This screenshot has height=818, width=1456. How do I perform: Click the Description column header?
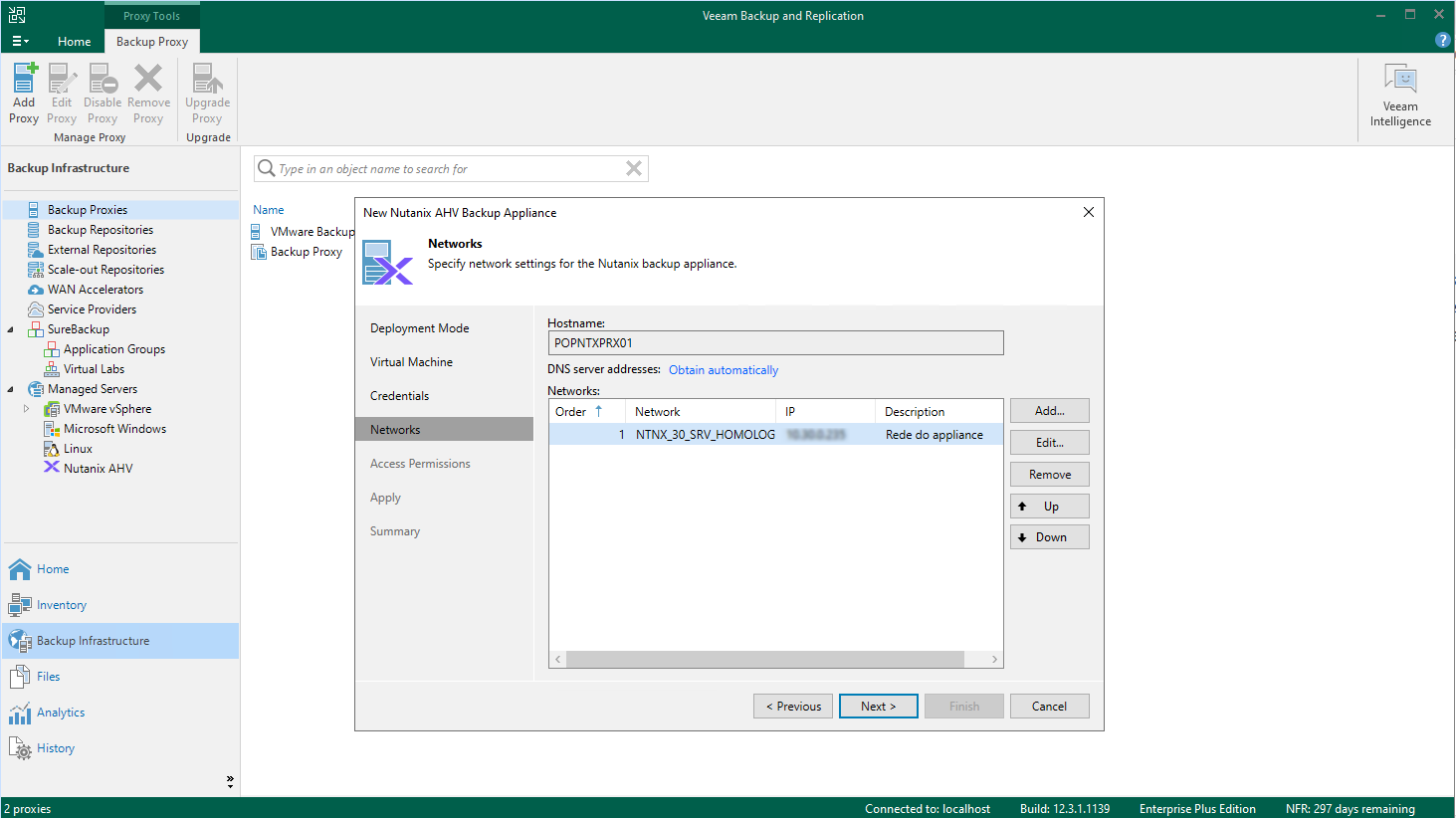(x=938, y=411)
